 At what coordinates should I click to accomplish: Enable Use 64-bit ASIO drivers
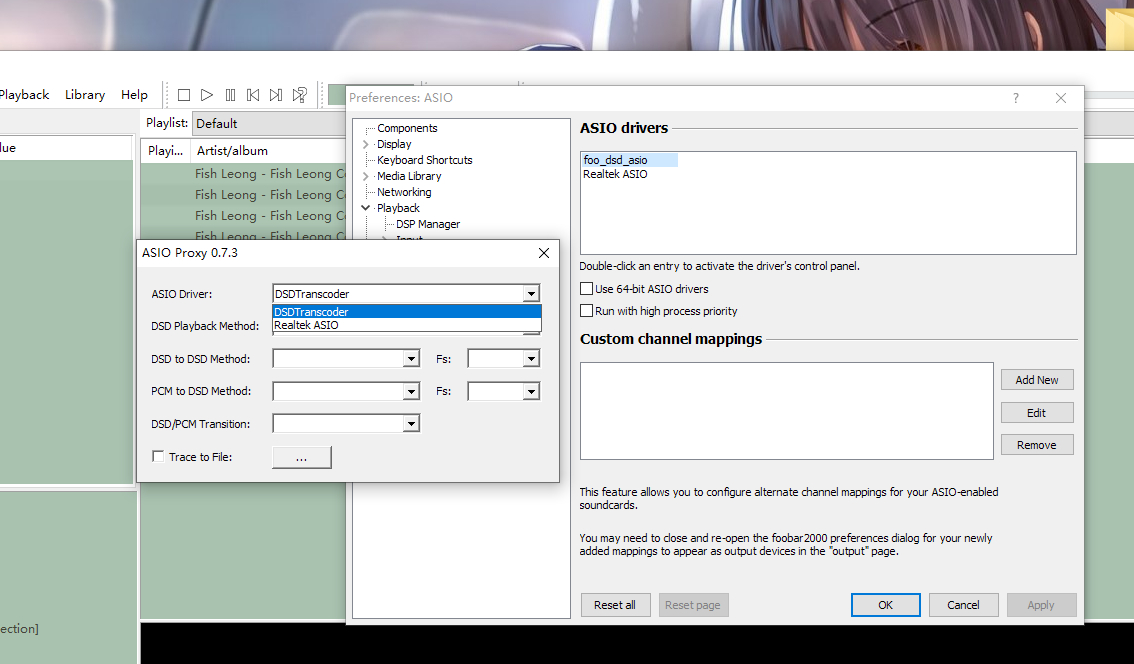click(587, 289)
